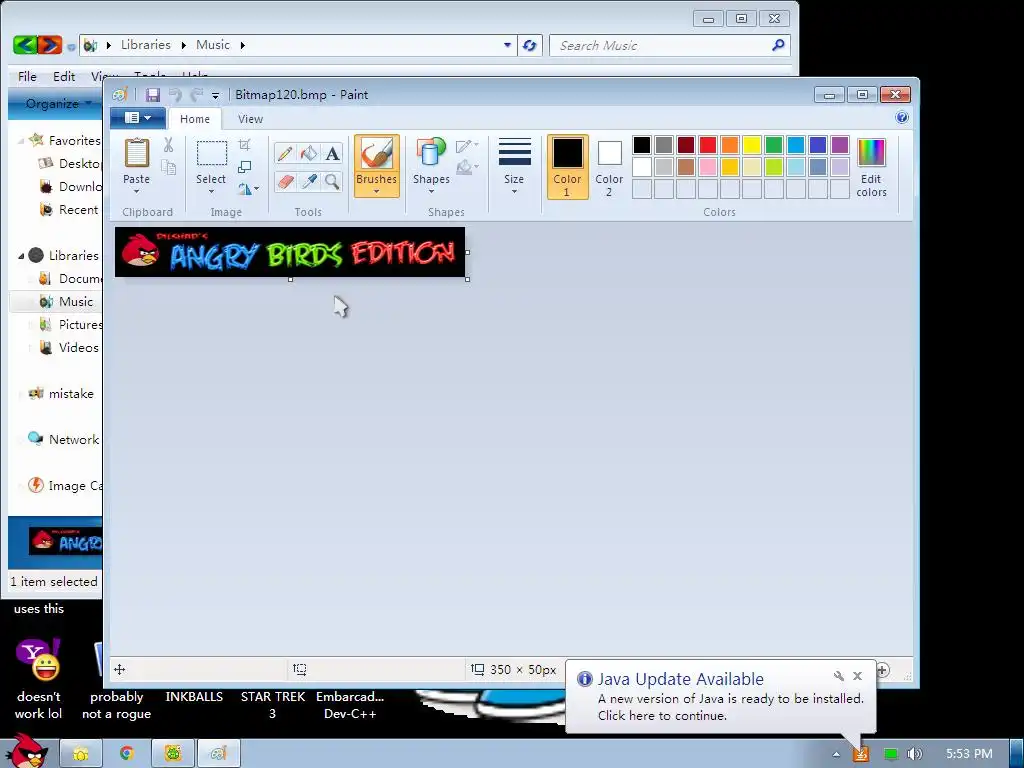Screen dimensions: 1024x768
Task: Pick the yellow color swatch
Action: (x=752, y=144)
